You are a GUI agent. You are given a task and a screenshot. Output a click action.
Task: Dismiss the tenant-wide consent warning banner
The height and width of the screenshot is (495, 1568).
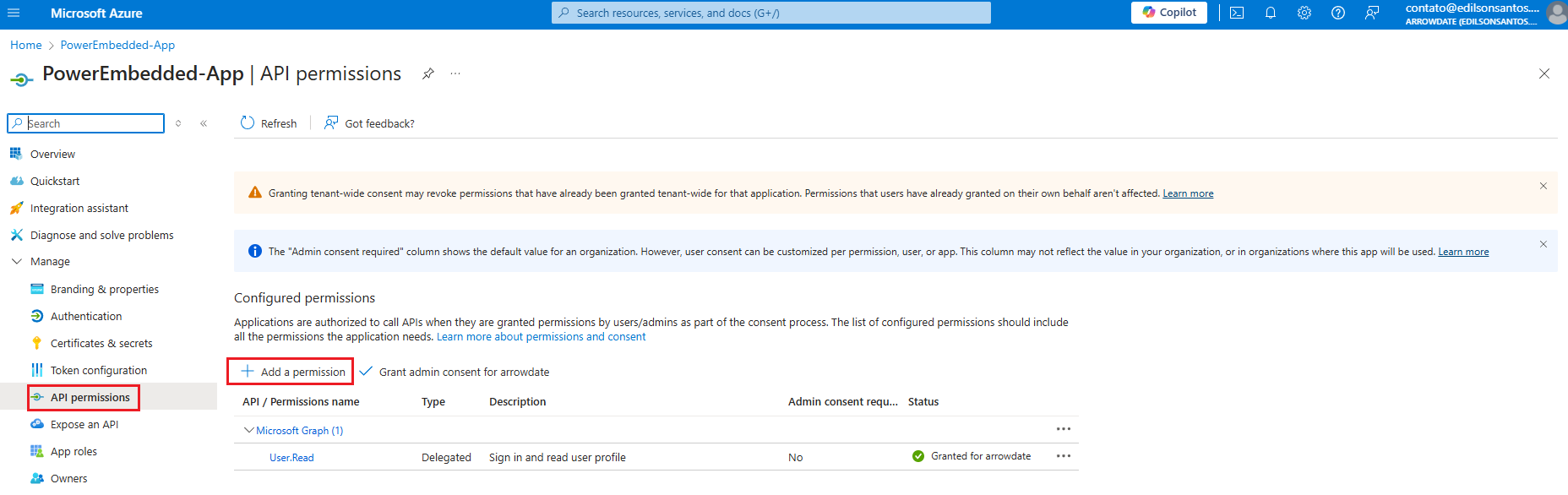pos(1543,186)
